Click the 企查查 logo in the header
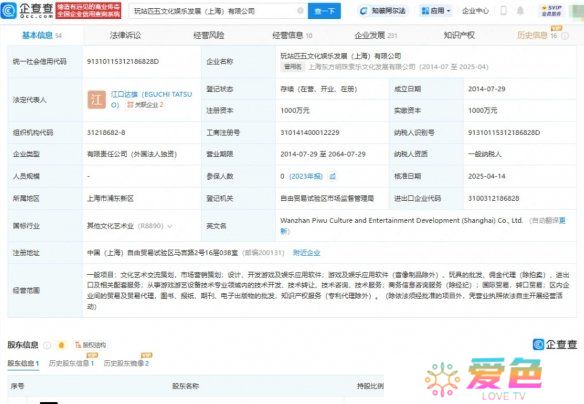584x404 pixels. [27, 11]
